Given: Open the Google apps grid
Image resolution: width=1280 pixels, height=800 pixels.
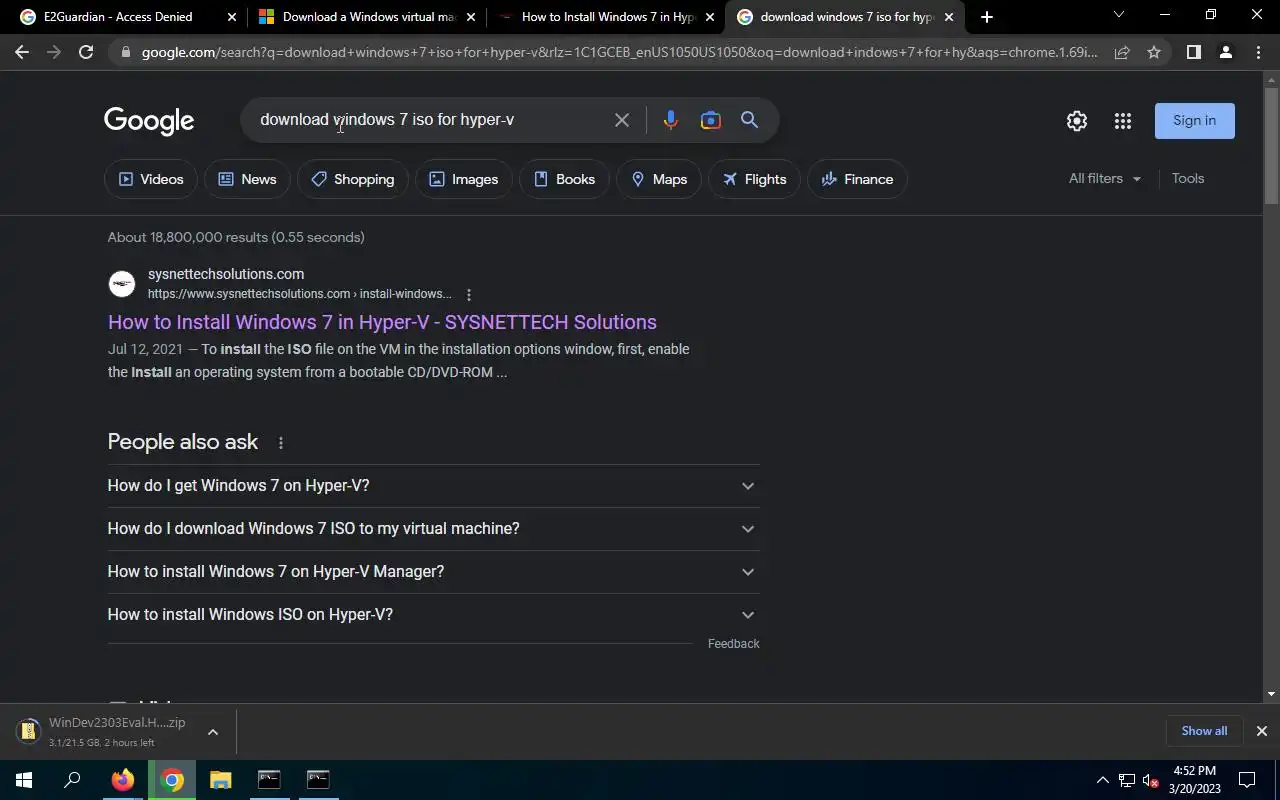Looking at the screenshot, I should (x=1123, y=121).
